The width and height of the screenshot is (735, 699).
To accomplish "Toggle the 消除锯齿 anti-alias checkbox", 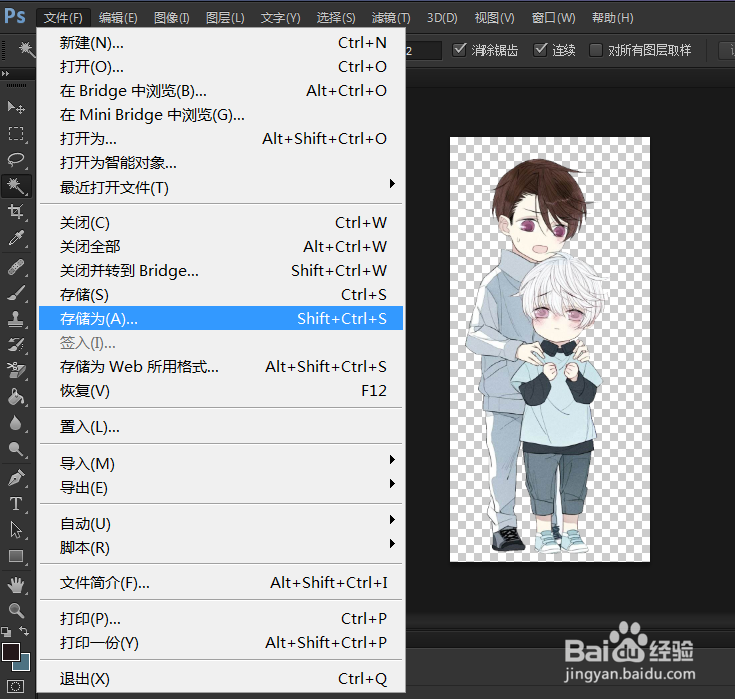I will coord(460,49).
